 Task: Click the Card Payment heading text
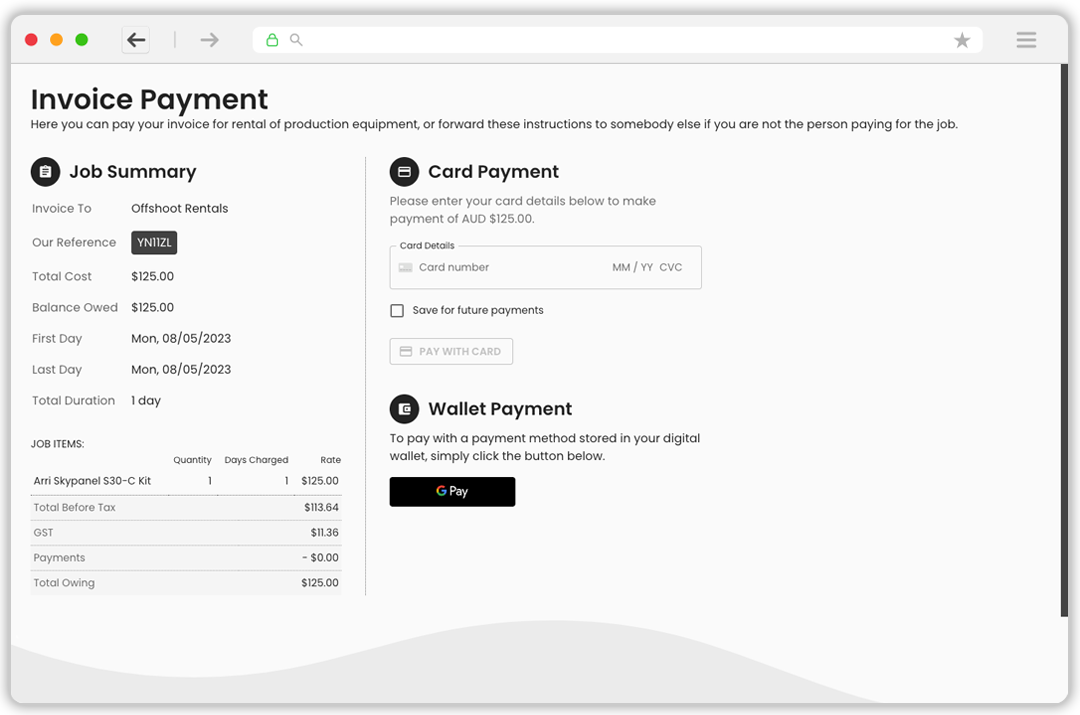(x=494, y=172)
